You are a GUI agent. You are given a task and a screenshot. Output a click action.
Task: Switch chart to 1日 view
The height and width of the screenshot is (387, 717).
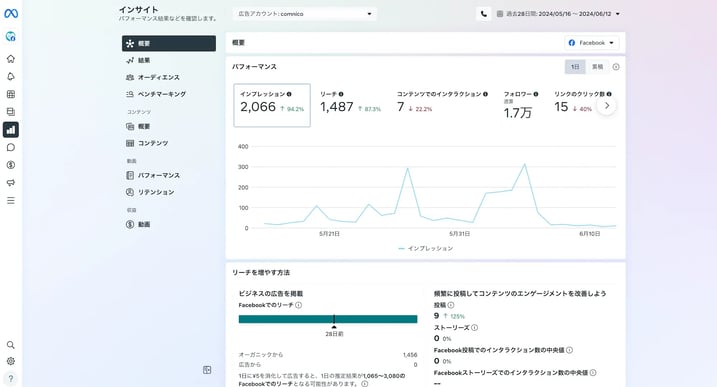(x=575, y=67)
